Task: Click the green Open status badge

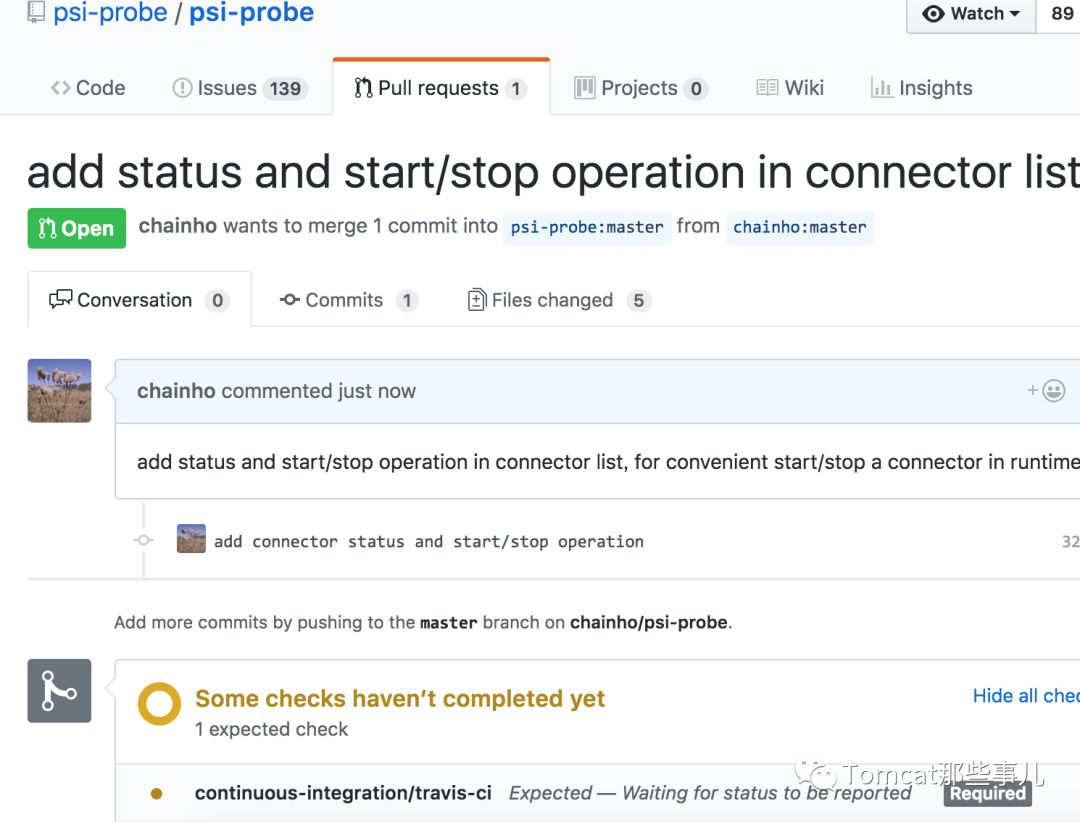Action: click(76, 228)
